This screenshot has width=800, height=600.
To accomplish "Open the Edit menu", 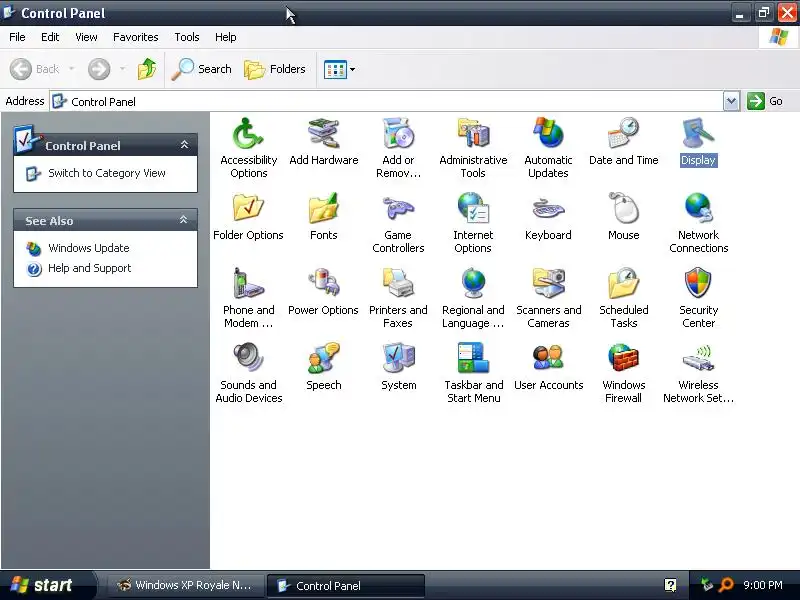I will click(x=50, y=37).
